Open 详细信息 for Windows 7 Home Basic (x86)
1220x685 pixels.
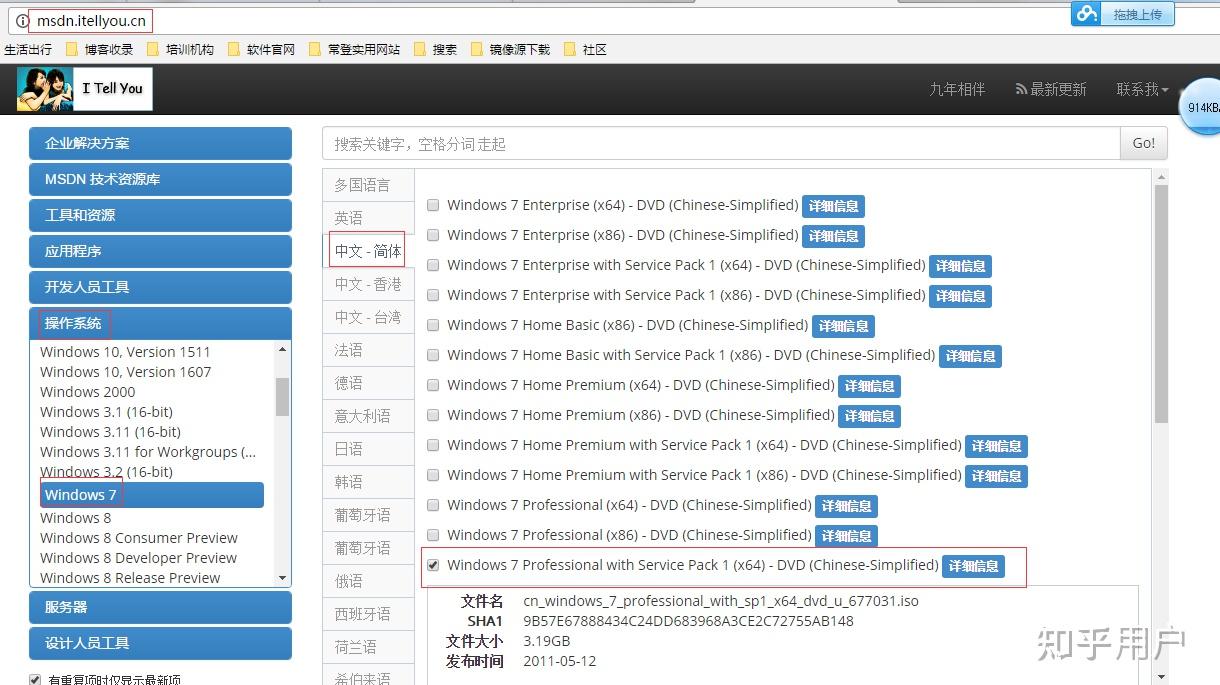[843, 326]
